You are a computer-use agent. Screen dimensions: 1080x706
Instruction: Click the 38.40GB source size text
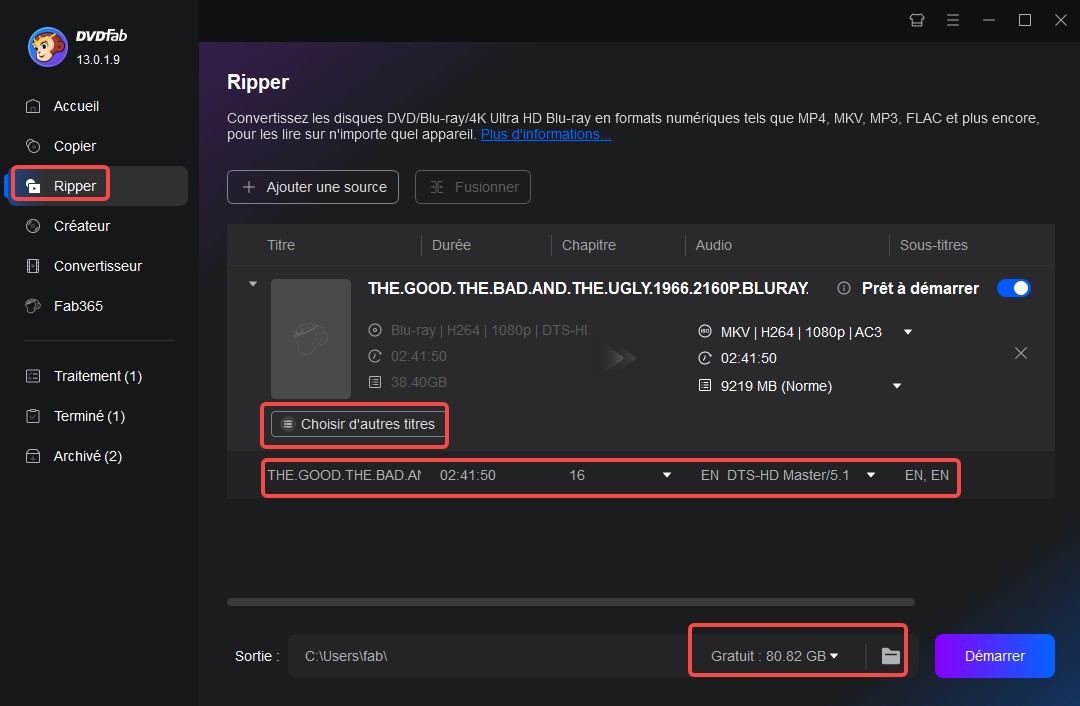point(419,382)
